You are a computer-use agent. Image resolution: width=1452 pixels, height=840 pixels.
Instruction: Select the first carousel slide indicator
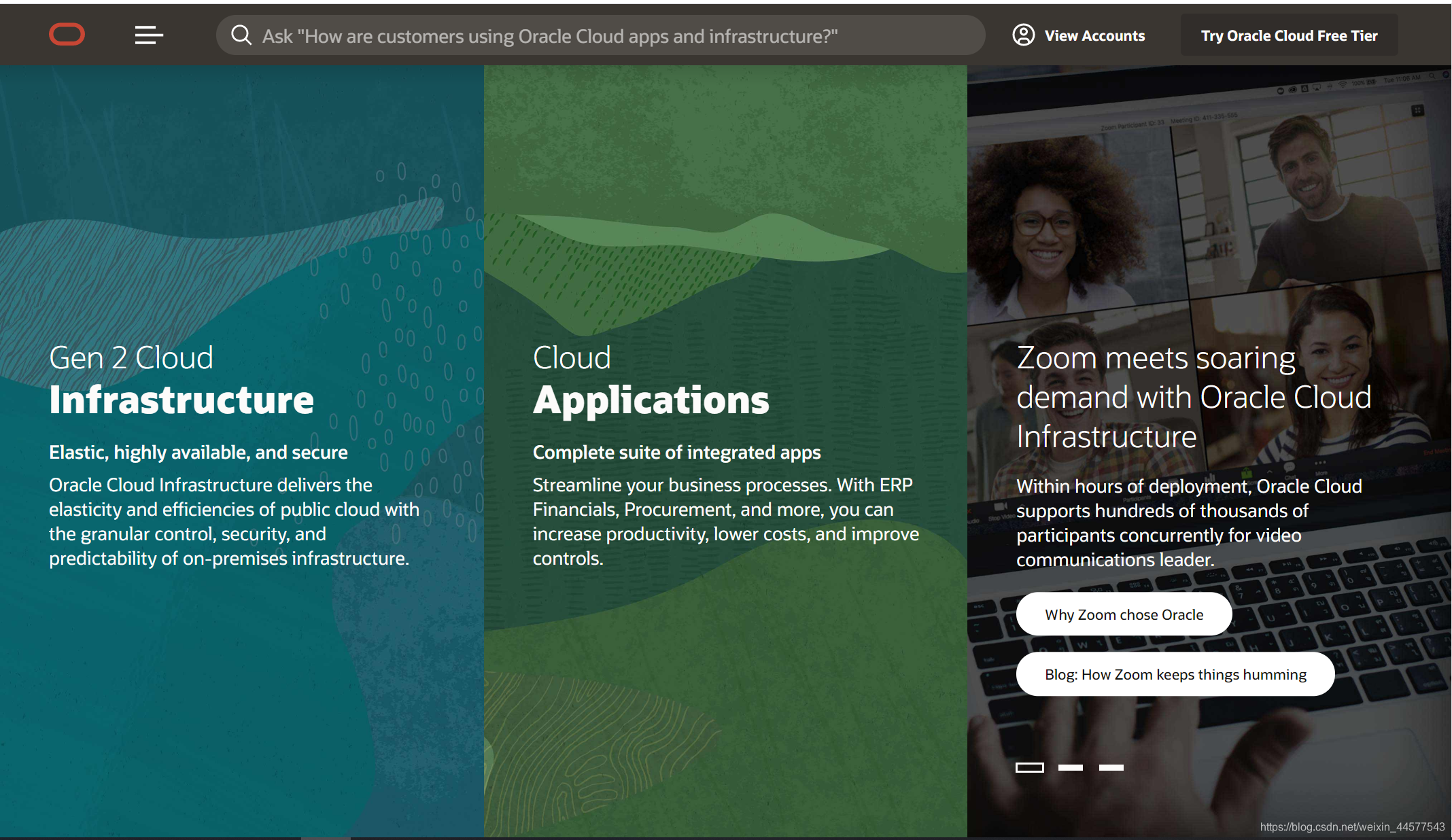click(1029, 767)
